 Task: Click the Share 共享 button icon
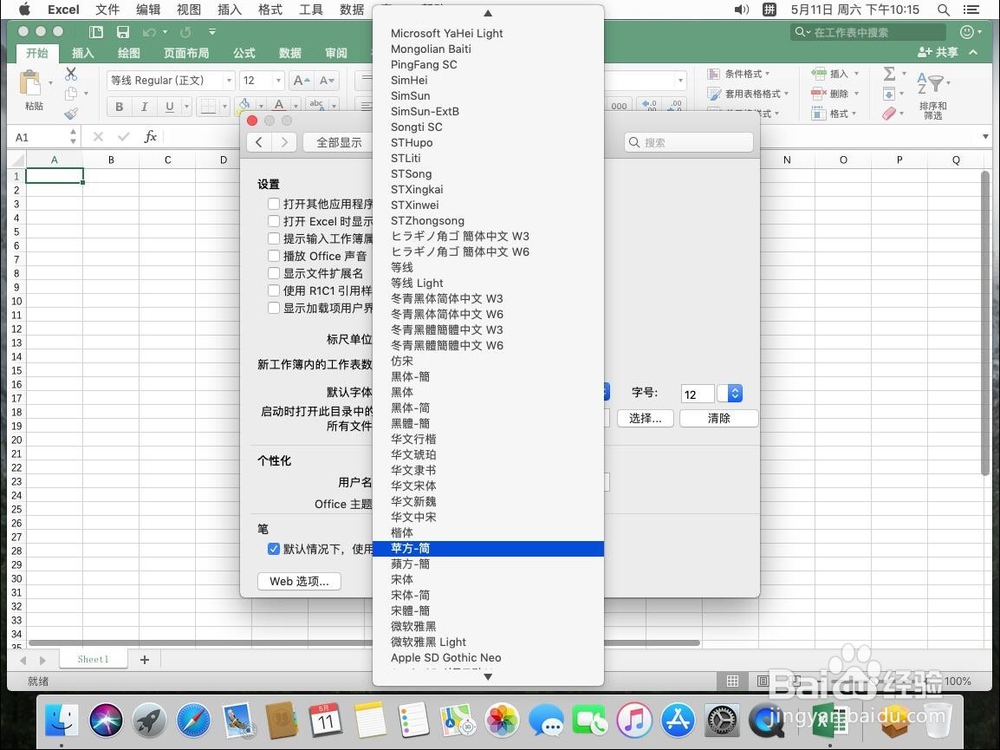(938, 52)
